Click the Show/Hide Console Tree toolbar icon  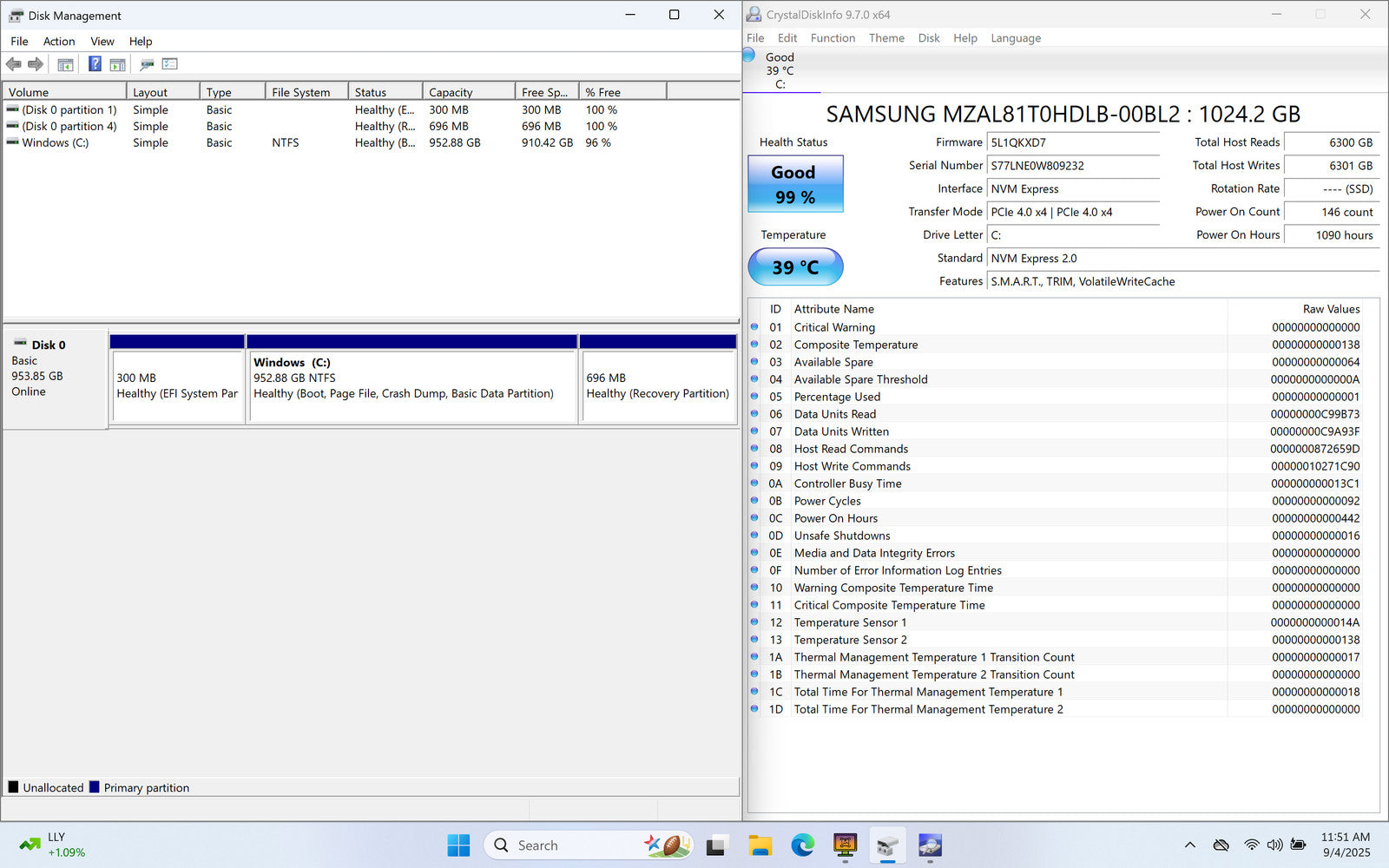[x=65, y=64]
